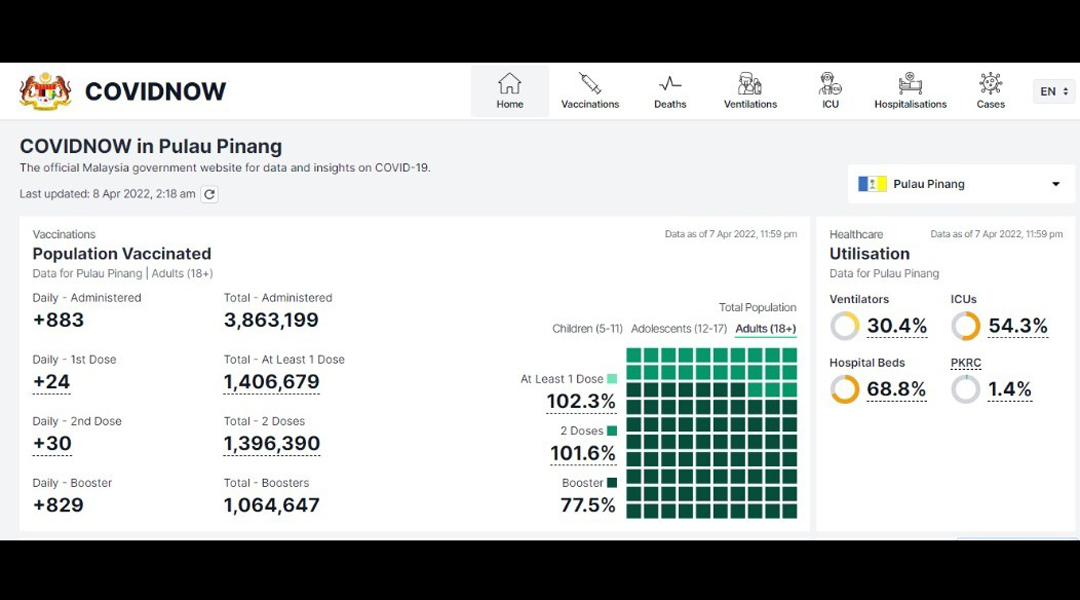Viewport: 1080px width, 600px height.
Task: Click the COVIDNOW site title
Action: (x=155, y=91)
